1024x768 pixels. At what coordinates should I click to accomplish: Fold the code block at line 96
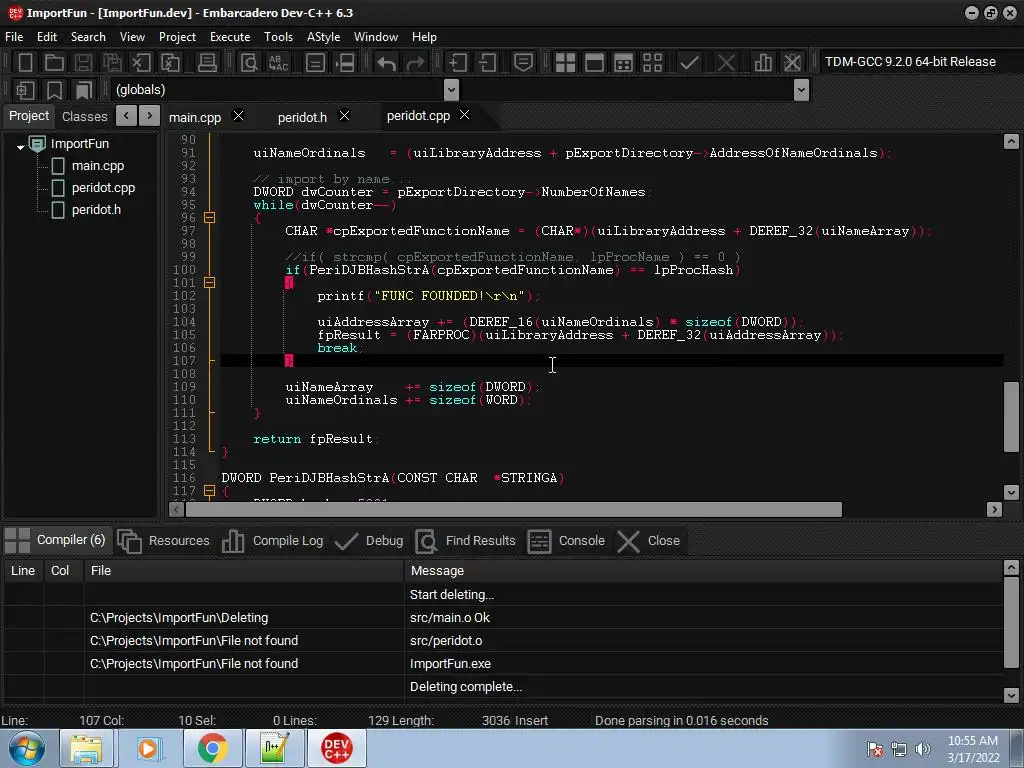pos(210,217)
